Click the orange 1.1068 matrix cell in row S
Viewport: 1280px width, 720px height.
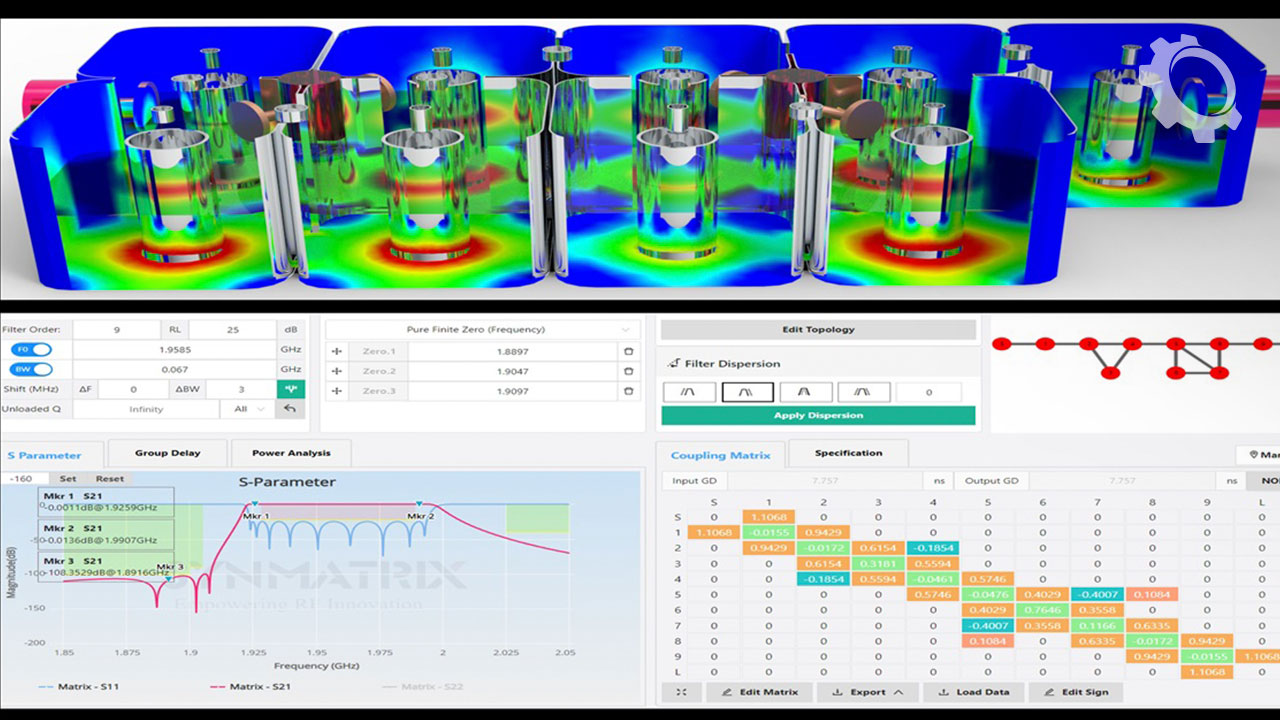[768, 517]
